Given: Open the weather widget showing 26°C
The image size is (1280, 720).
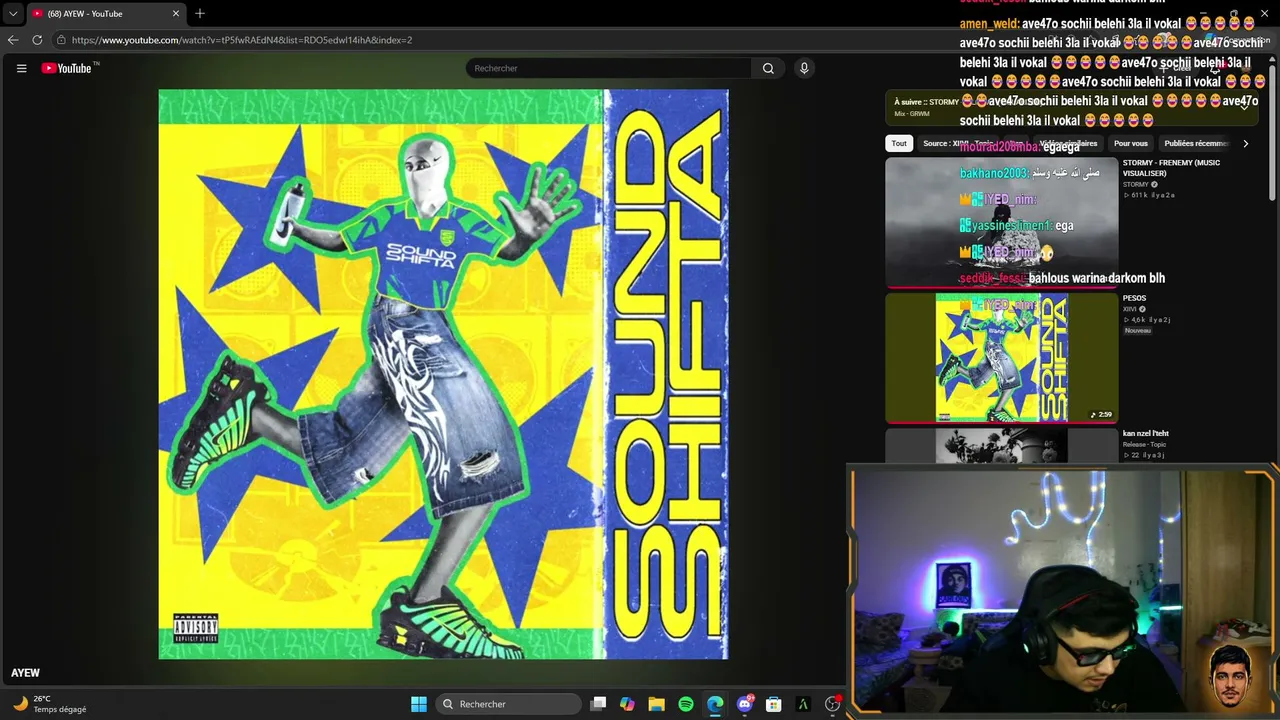Looking at the screenshot, I should coord(50,704).
